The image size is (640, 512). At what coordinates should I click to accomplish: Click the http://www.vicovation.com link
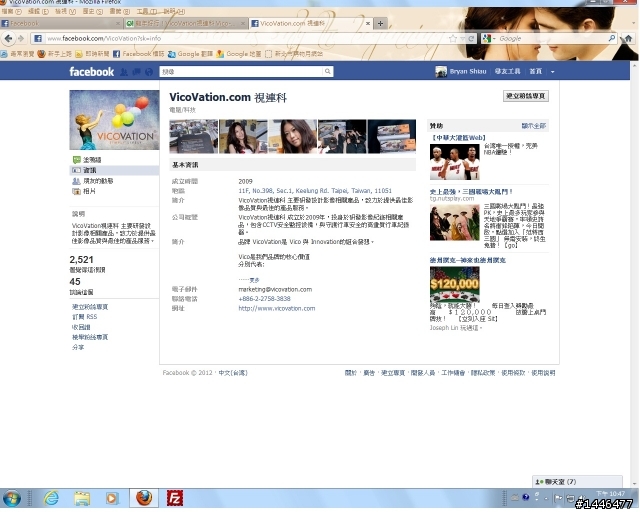click(x=277, y=308)
